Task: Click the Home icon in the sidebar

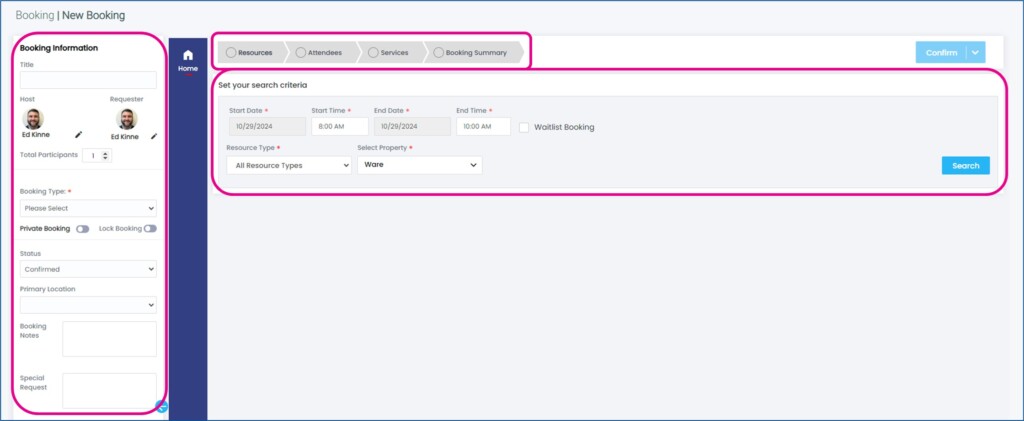Action: [188, 55]
